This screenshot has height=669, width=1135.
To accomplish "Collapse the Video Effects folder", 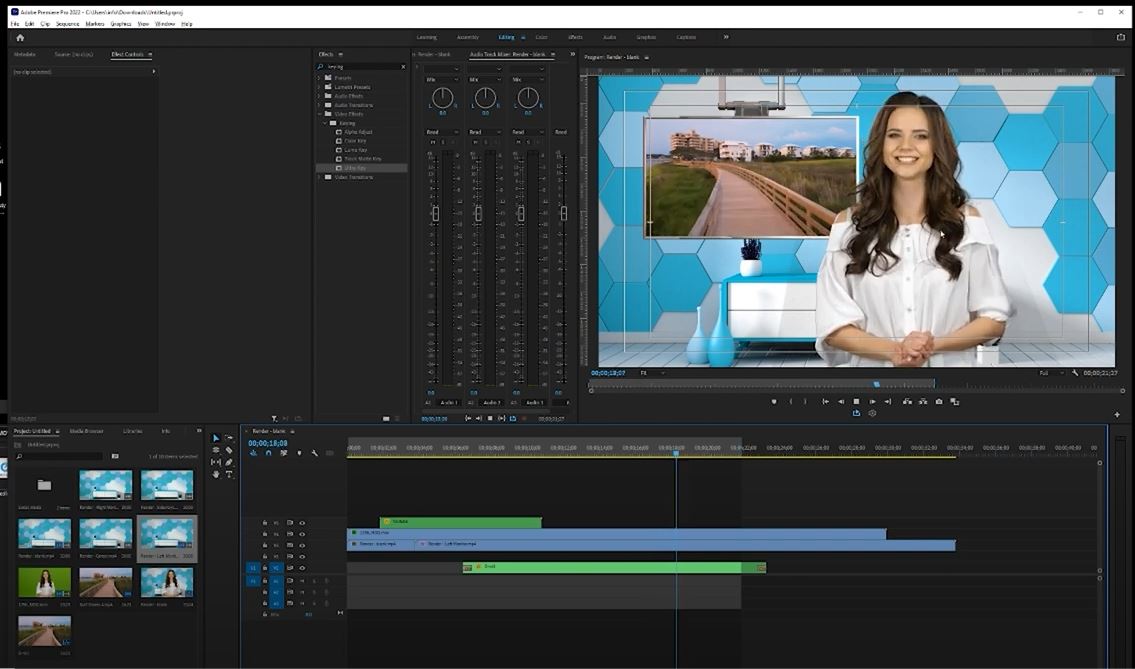I will (319, 114).
